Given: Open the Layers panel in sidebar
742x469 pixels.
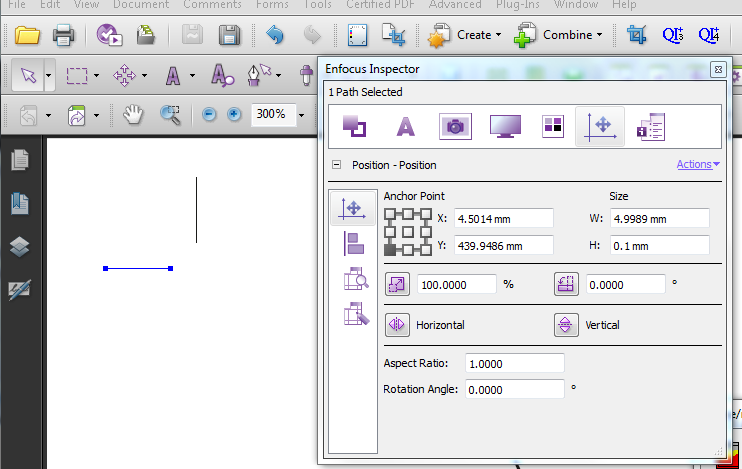Looking at the screenshot, I should coord(20,247).
